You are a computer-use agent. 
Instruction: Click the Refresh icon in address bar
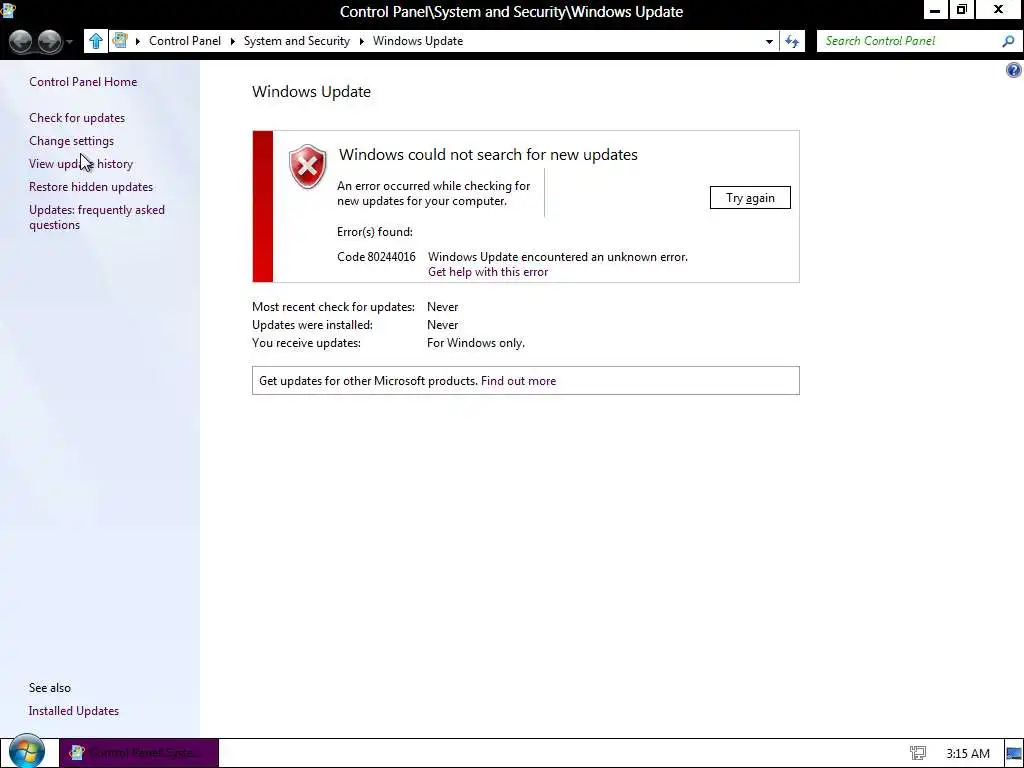pyautogui.click(x=792, y=41)
